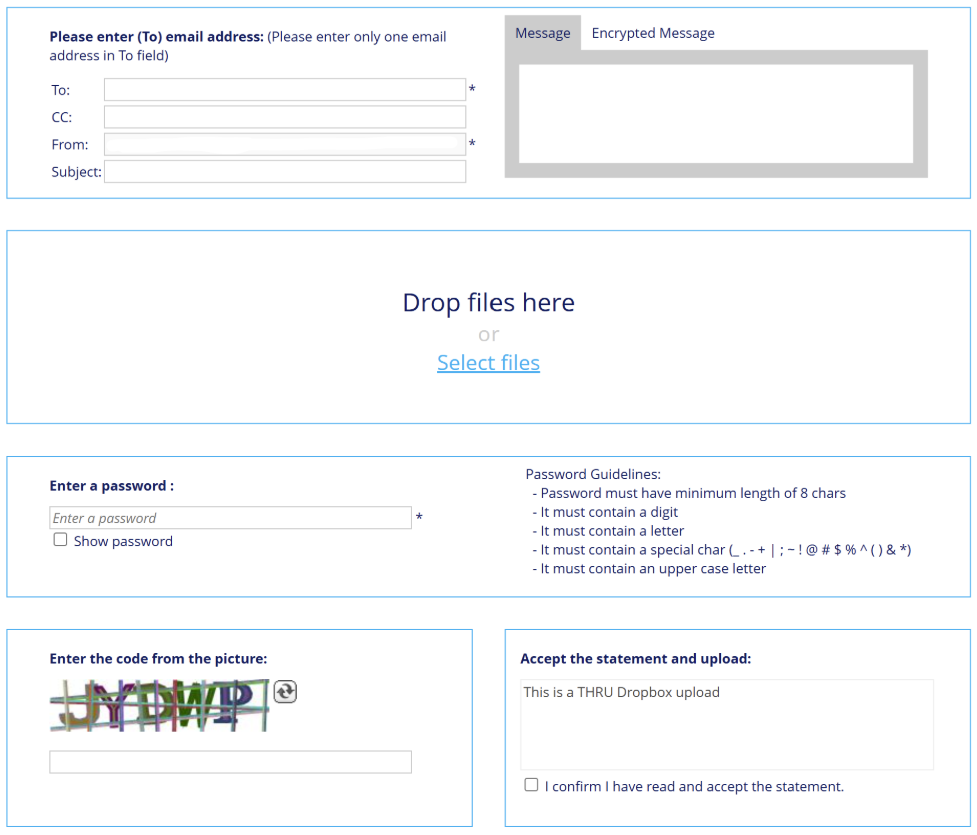Focus the captcha code entry box
977x835 pixels.
click(x=230, y=762)
